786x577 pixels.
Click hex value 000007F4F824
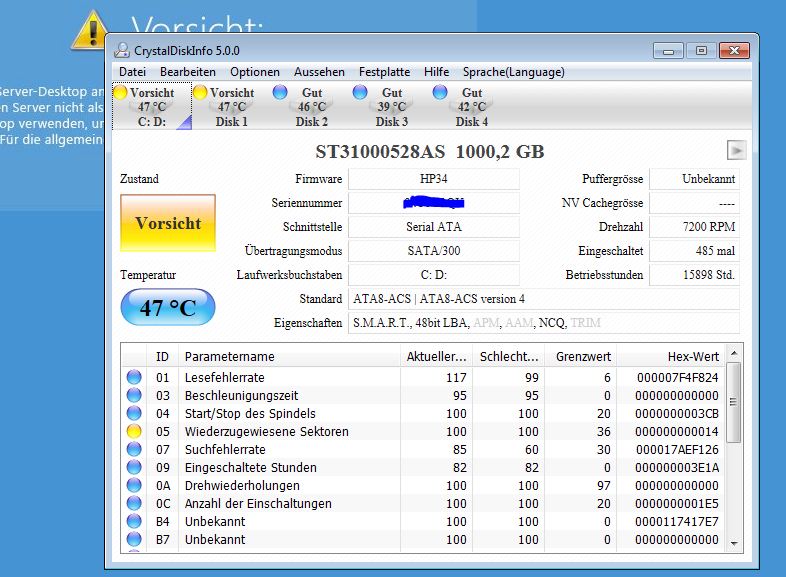678,377
